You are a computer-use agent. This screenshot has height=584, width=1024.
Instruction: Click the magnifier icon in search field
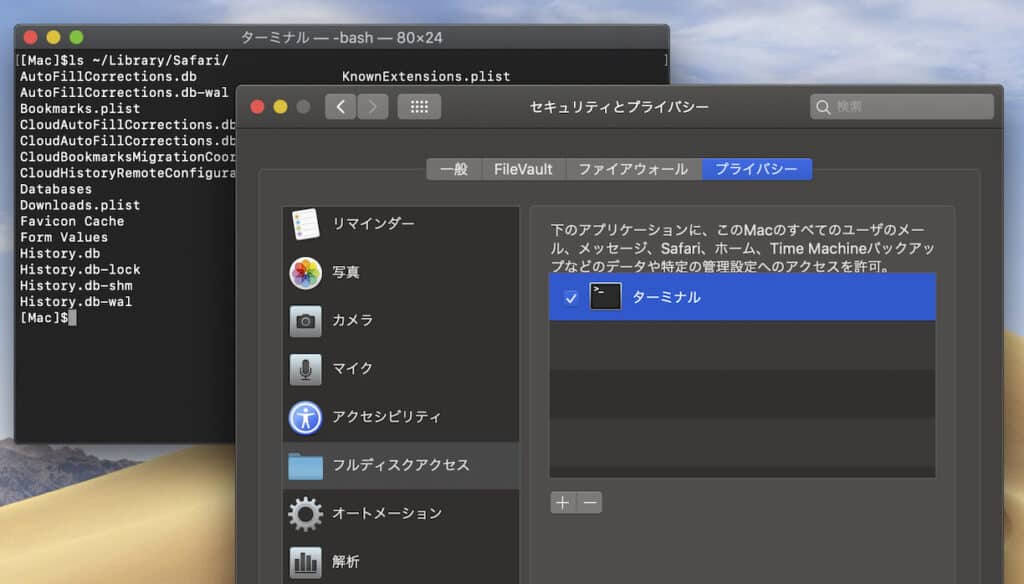[x=822, y=106]
